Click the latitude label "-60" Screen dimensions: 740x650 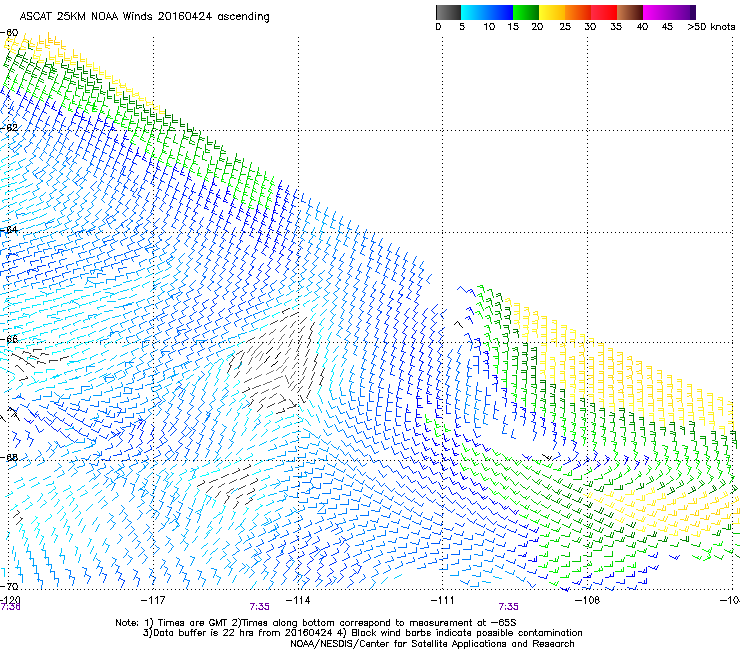(9, 33)
